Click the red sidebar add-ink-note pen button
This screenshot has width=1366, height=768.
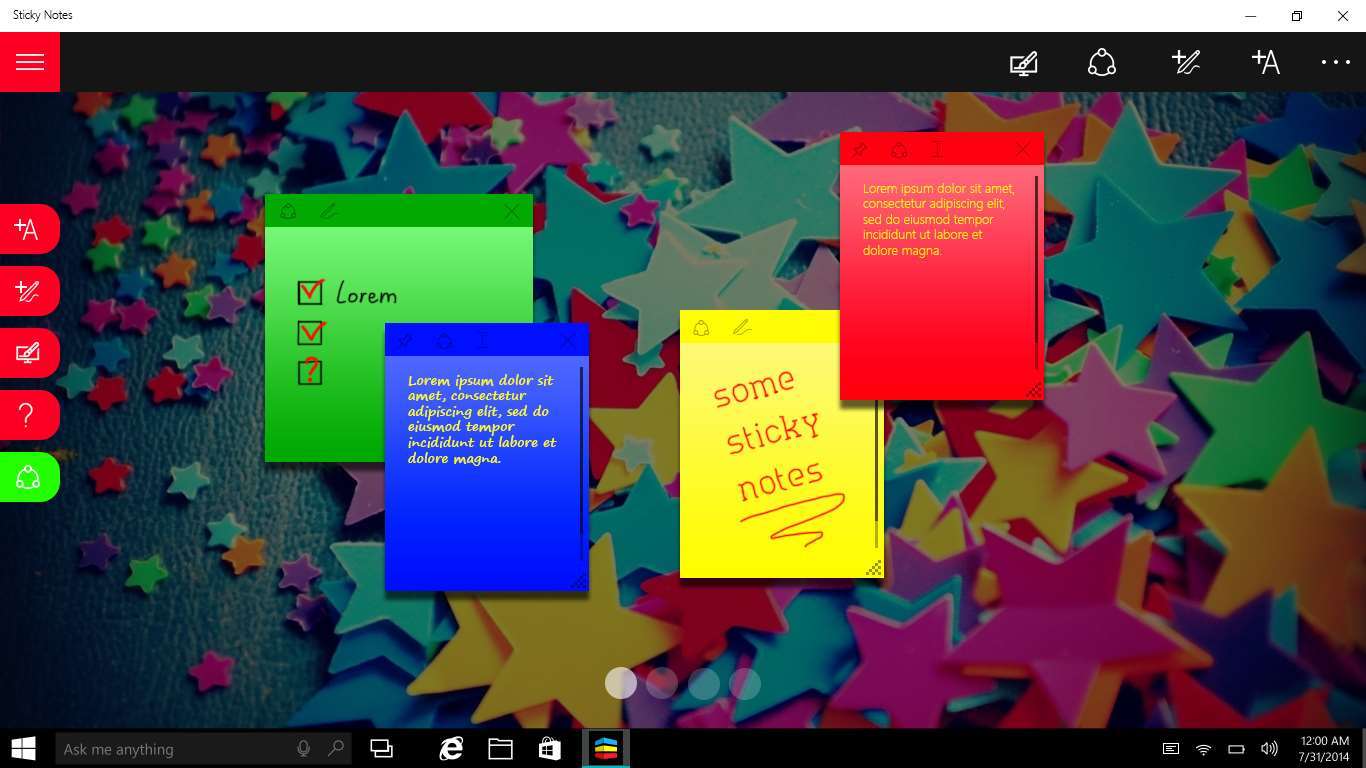28,292
